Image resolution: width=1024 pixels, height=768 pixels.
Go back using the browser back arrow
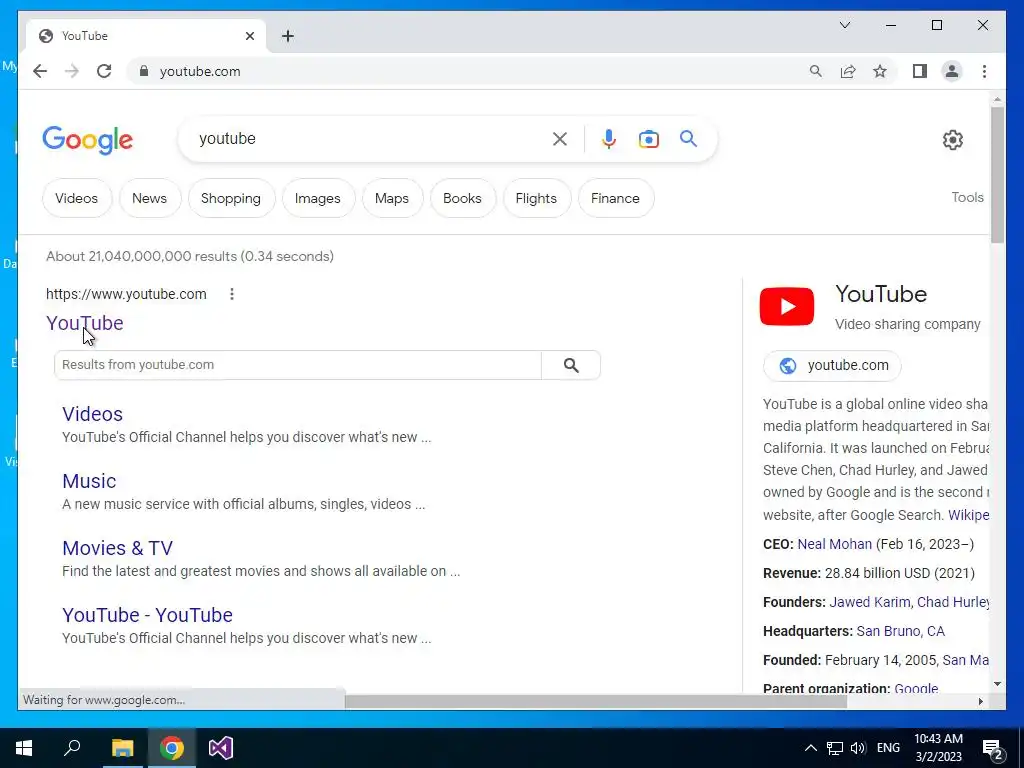40,71
